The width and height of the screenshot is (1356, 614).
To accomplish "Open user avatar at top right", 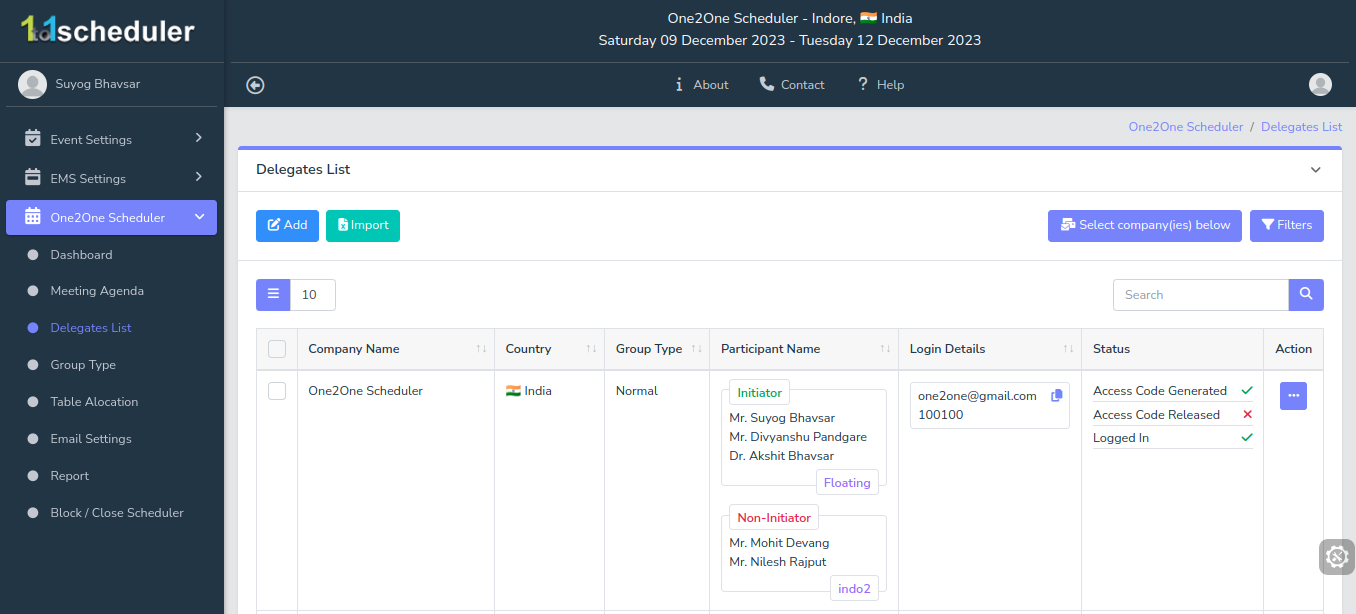I will [1320, 85].
